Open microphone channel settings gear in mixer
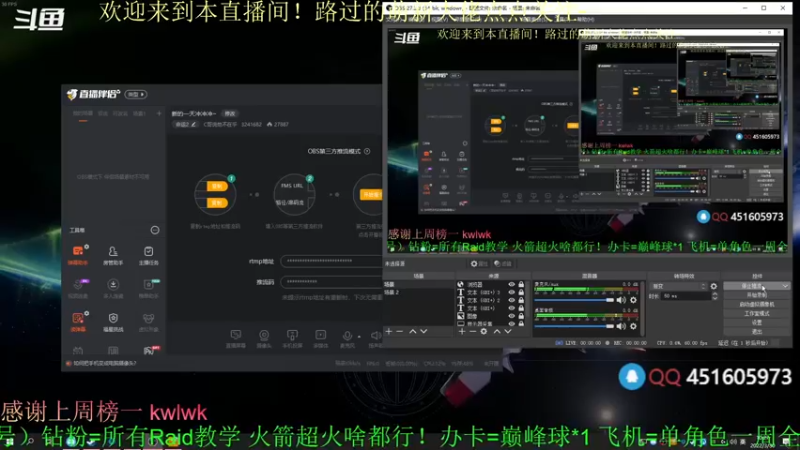The width and height of the screenshot is (800, 450). point(633,300)
